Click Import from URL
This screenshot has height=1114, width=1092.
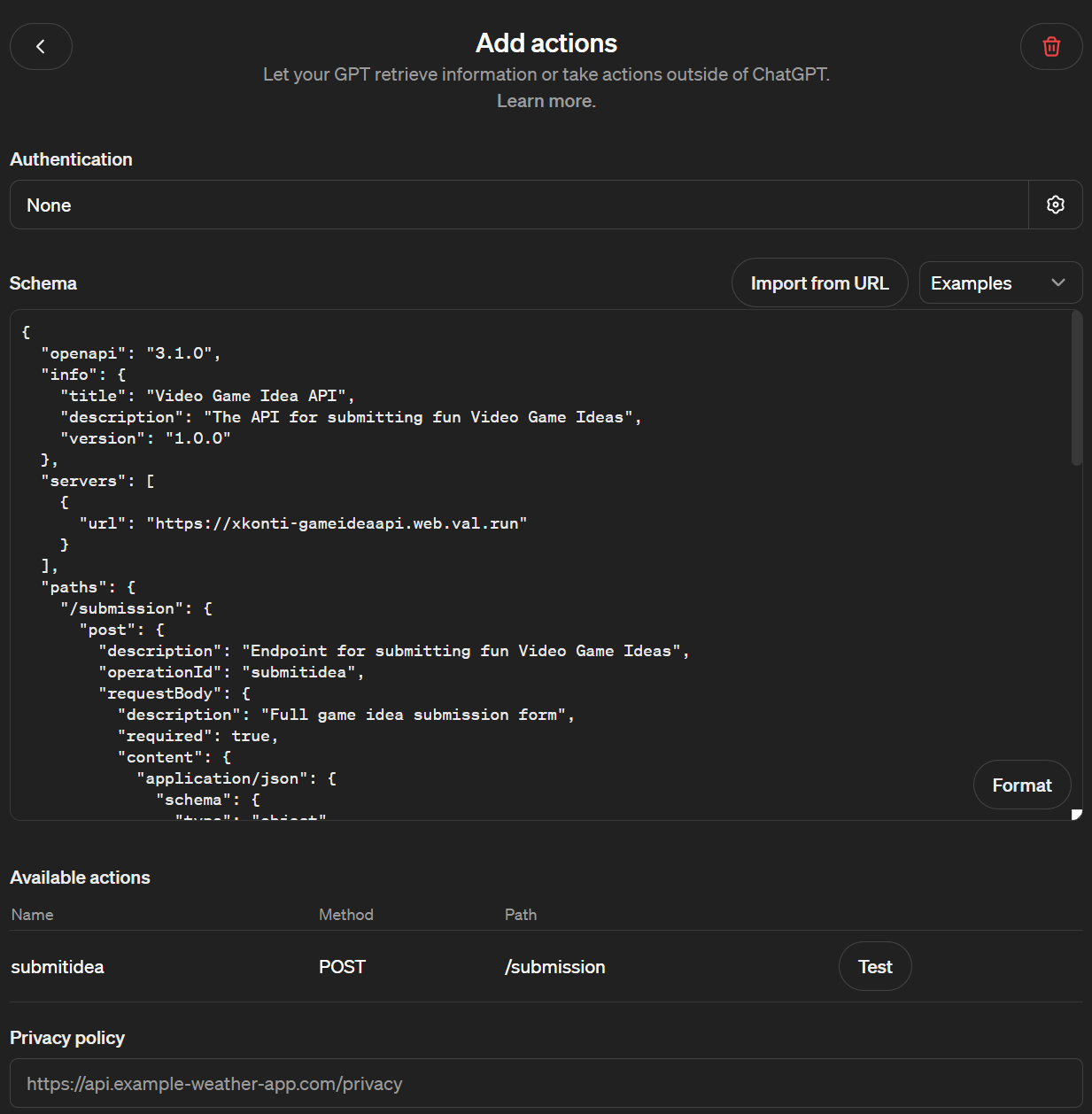coord(819,282)
